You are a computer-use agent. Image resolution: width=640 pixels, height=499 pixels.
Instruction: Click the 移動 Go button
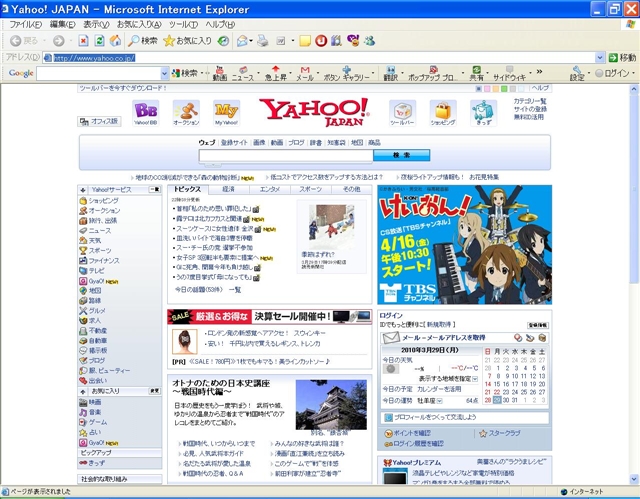[622, 58]
